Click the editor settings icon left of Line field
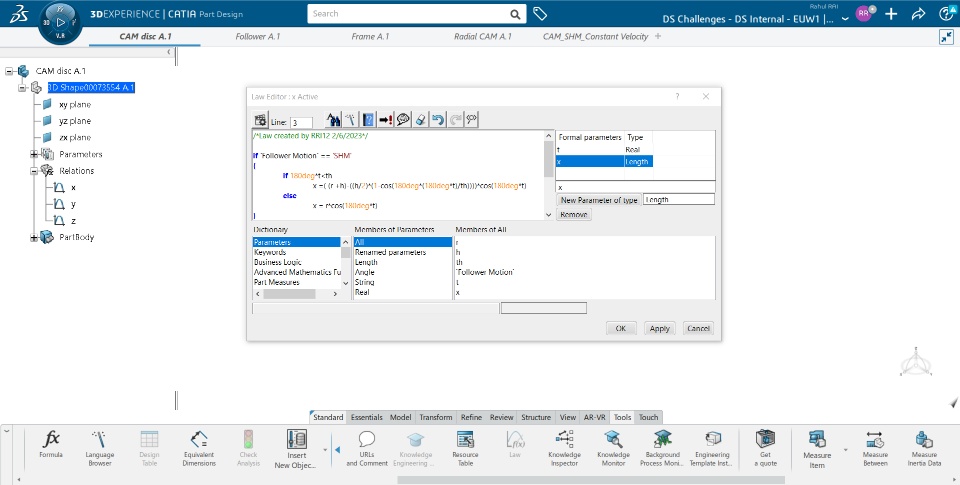The width and height of the screenshot is (960, 485). 260,120
